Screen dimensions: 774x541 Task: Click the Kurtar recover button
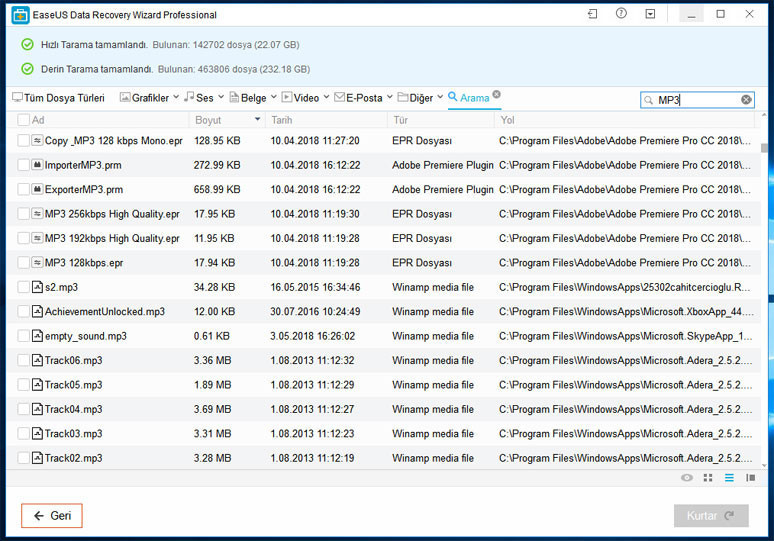click(711, 516)
